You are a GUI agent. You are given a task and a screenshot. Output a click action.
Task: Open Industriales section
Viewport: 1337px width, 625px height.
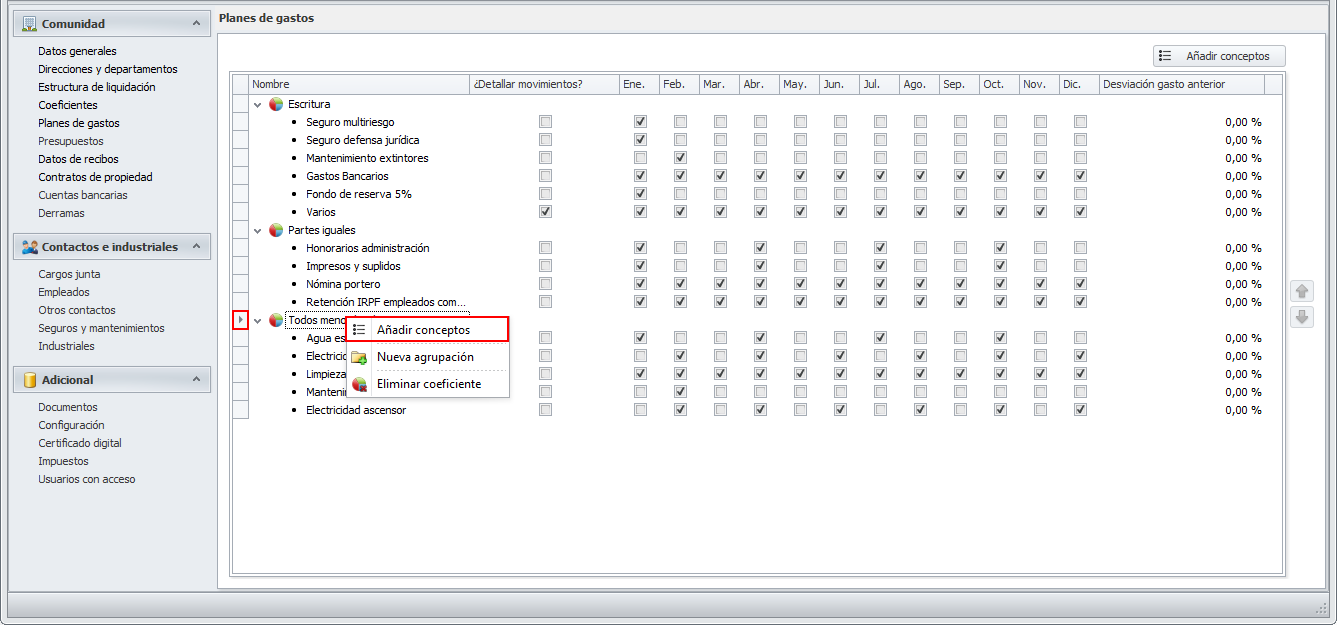66,346
